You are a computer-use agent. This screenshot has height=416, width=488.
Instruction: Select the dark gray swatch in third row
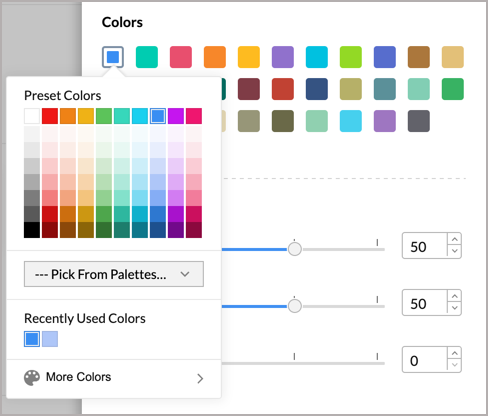click(419, 121)
